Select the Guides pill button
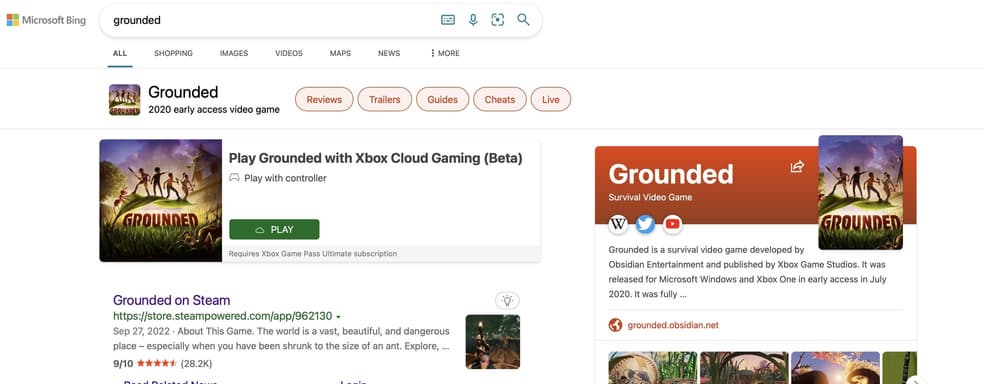The width and height of the screenshot is (984, 384). click(x=442, y=99)
